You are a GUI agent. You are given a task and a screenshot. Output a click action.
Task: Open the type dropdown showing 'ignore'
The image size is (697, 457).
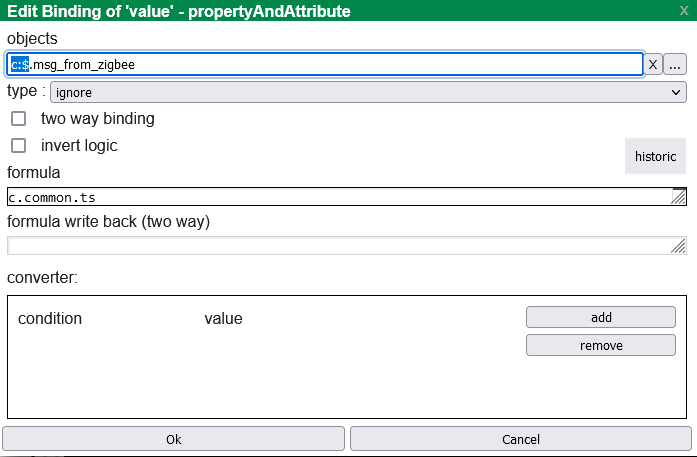click(x=368, y=92)
